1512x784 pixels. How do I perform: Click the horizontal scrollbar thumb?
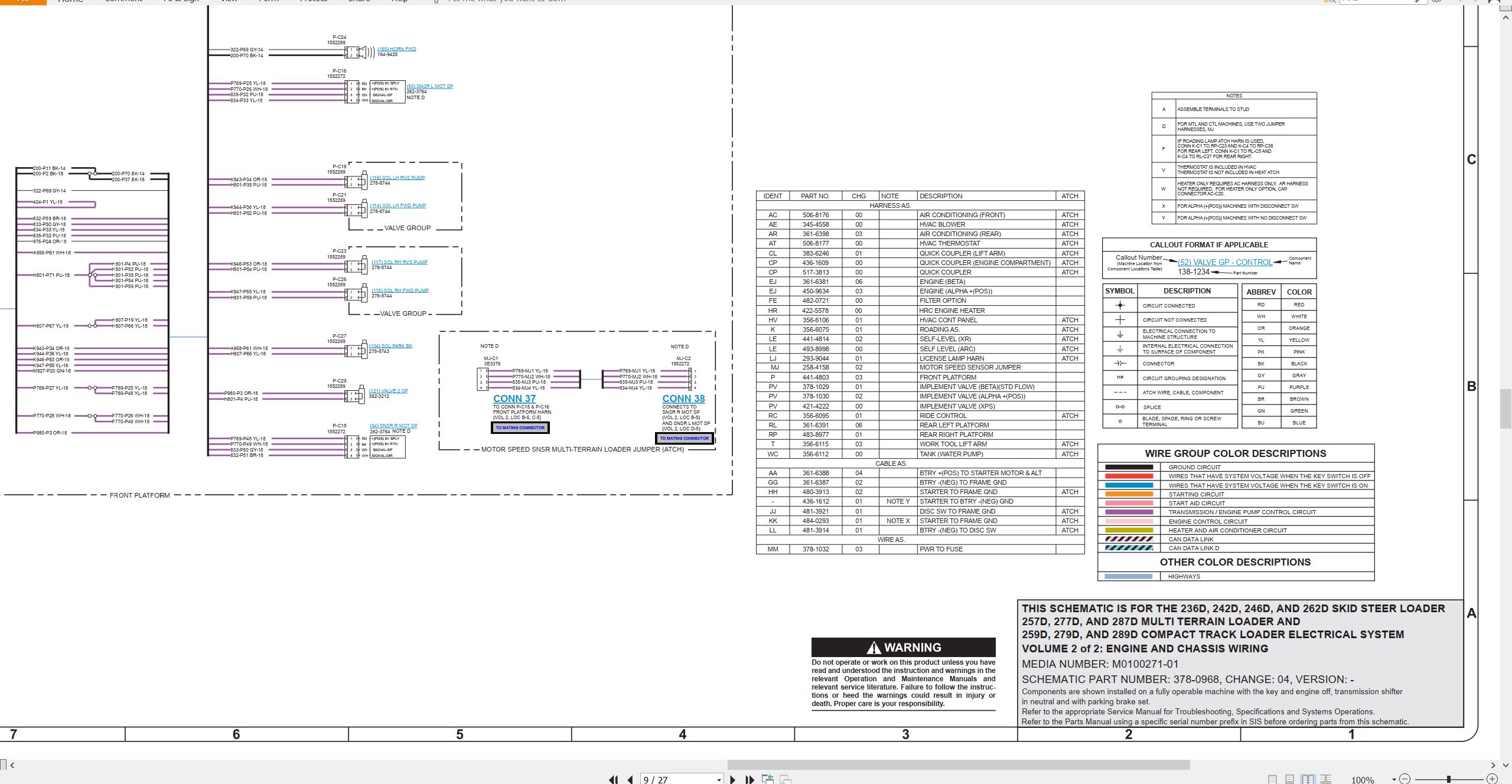click(959, 765)
